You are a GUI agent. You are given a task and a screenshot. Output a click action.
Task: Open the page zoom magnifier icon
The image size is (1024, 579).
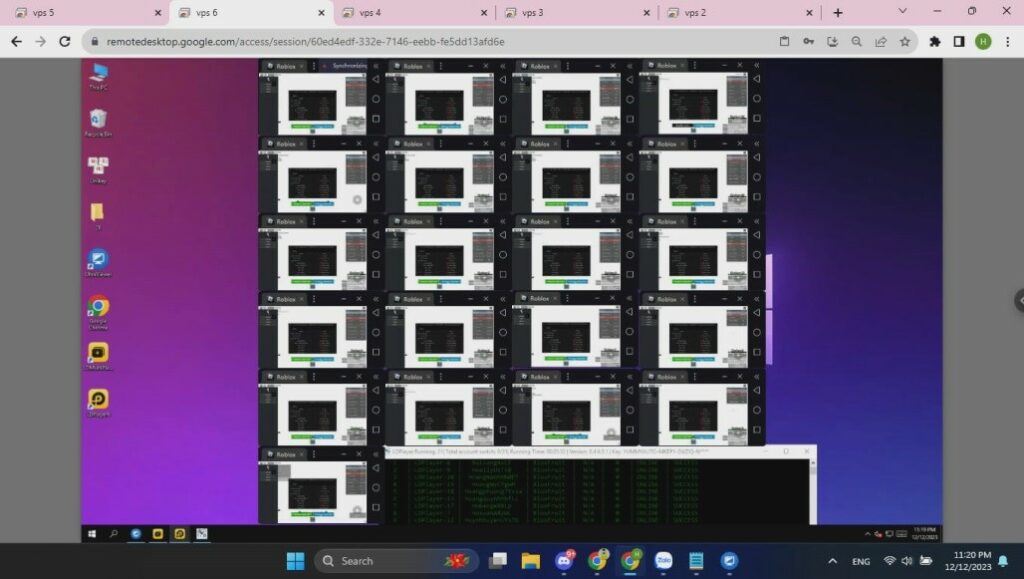point(856,41)
